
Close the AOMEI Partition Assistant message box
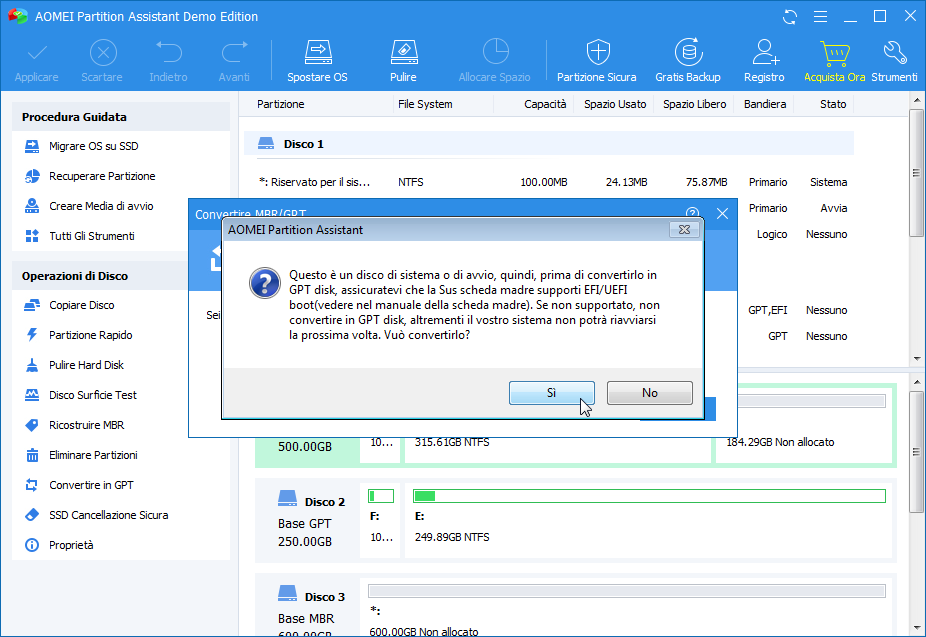pyautogui.click(x=684, y=230)
